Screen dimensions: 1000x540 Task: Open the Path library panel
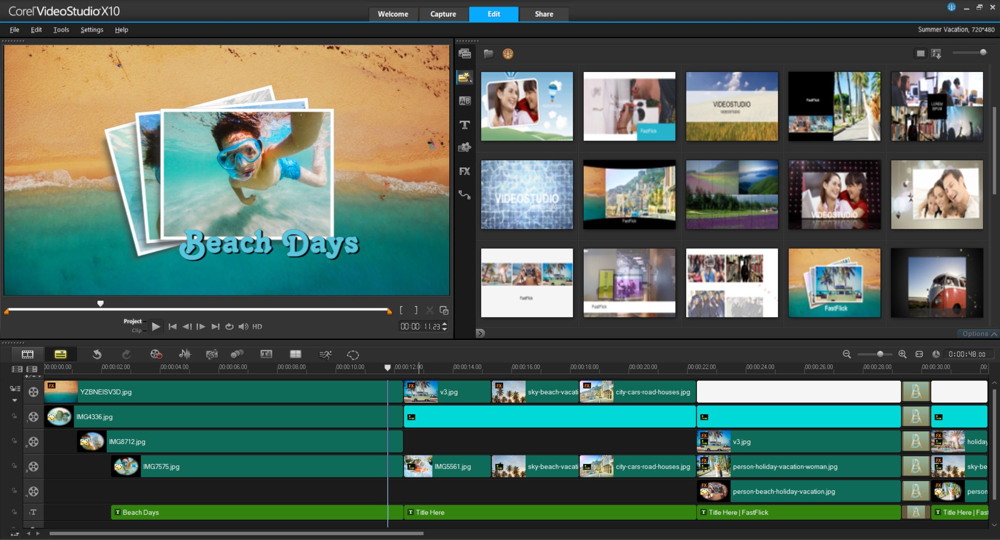(x=465, y=195)
